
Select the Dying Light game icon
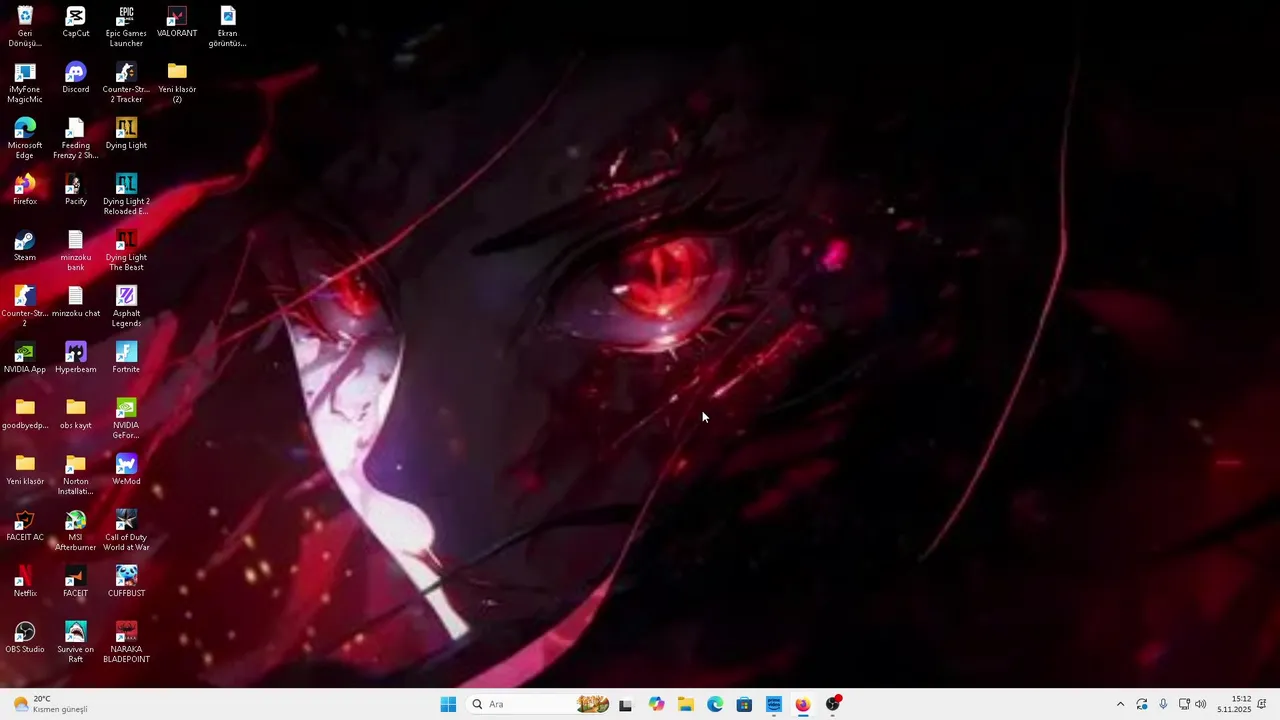126,134
